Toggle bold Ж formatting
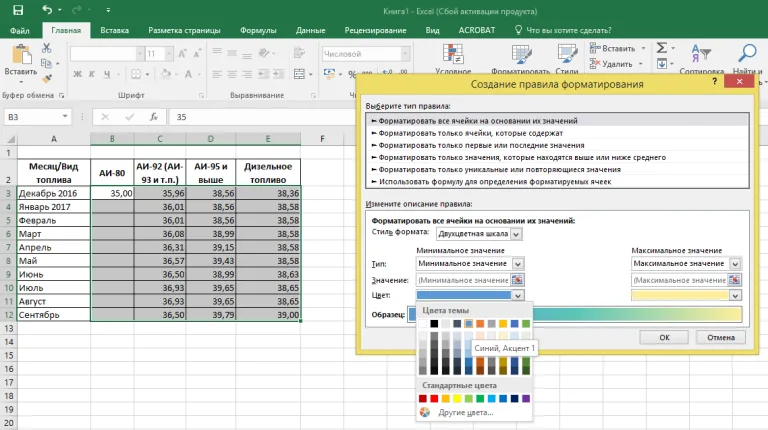This screenshot has height=430, width=768. coord(77,74)
